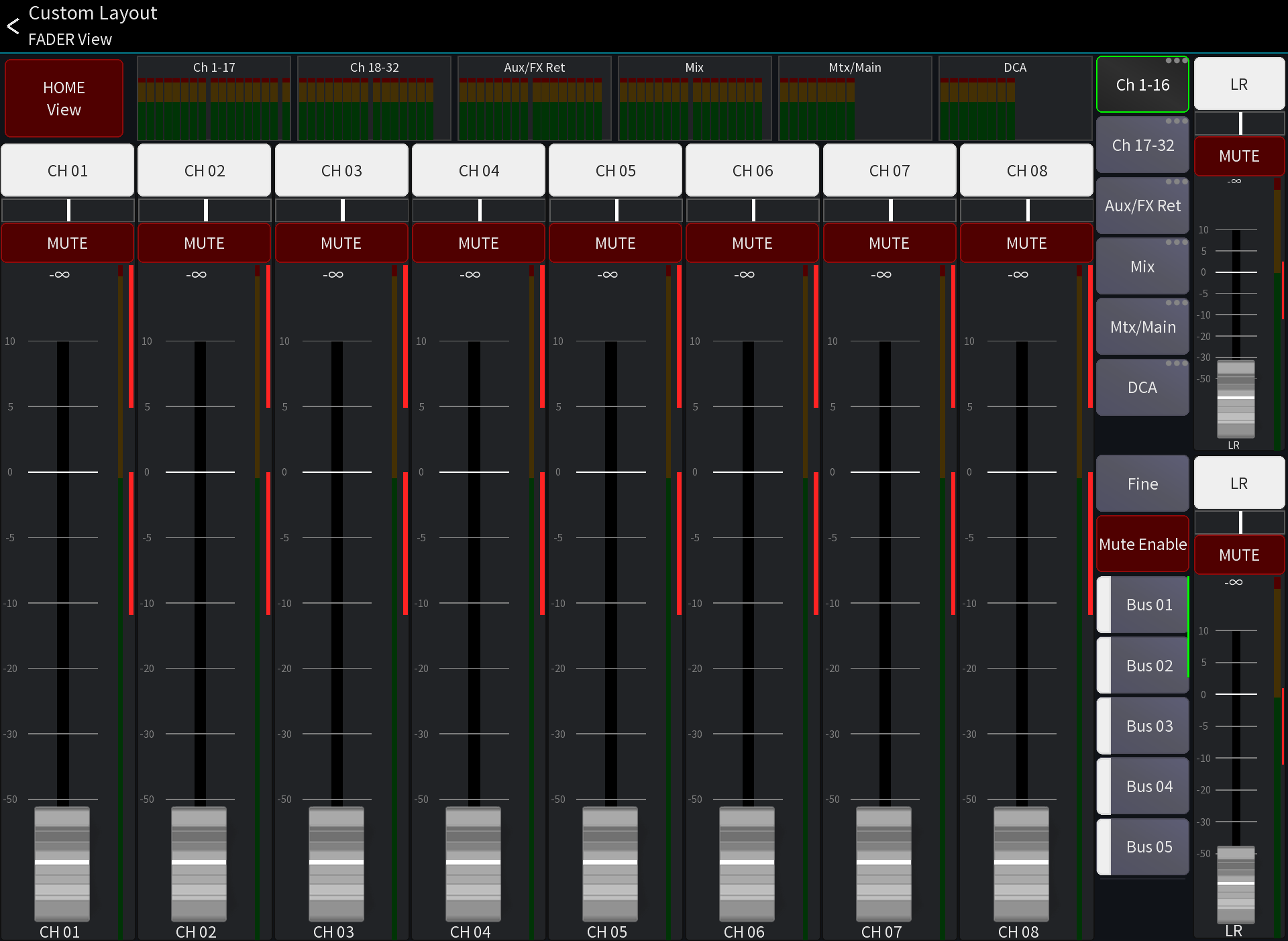The image size is (1288, 941).
Task: Open the DCA meter overview
Action: click(1015, 99)
